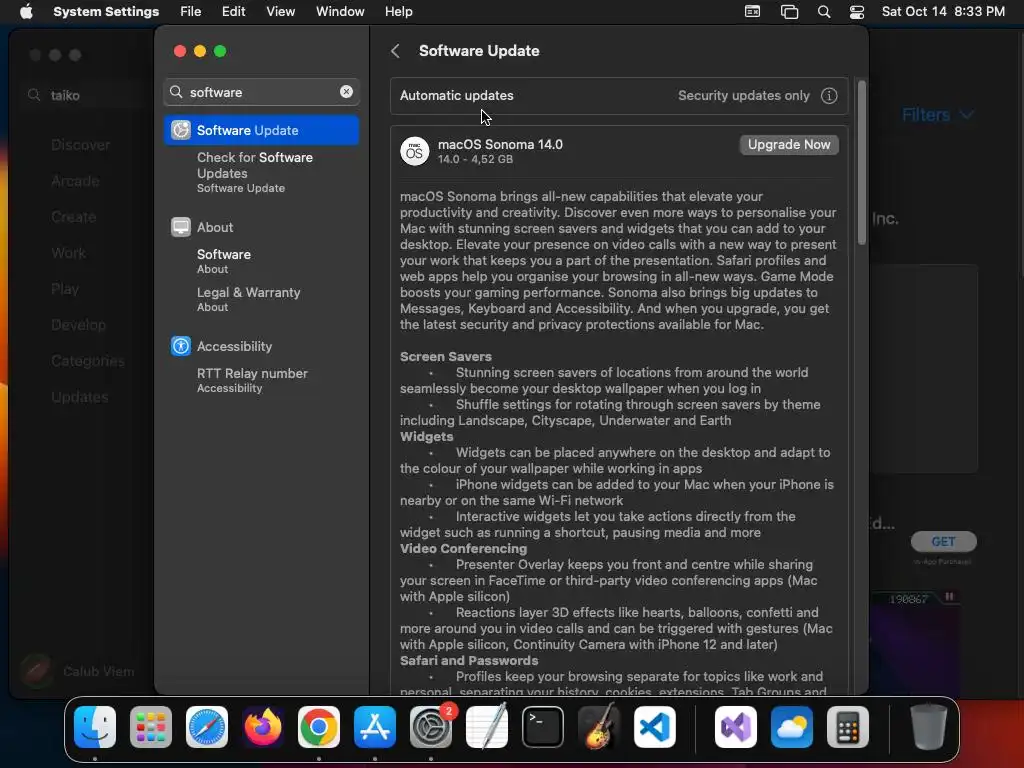Select Check for Software Updates result
Image resolution: width=1024 pixels, height=768 pixels.
[x=261, y=172]
